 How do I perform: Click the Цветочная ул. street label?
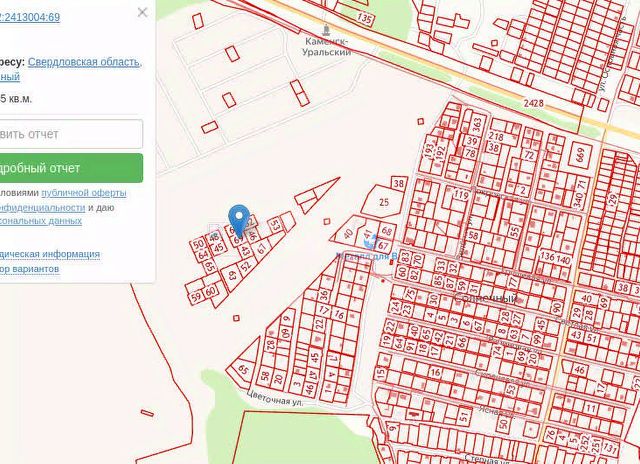point(275,397)
